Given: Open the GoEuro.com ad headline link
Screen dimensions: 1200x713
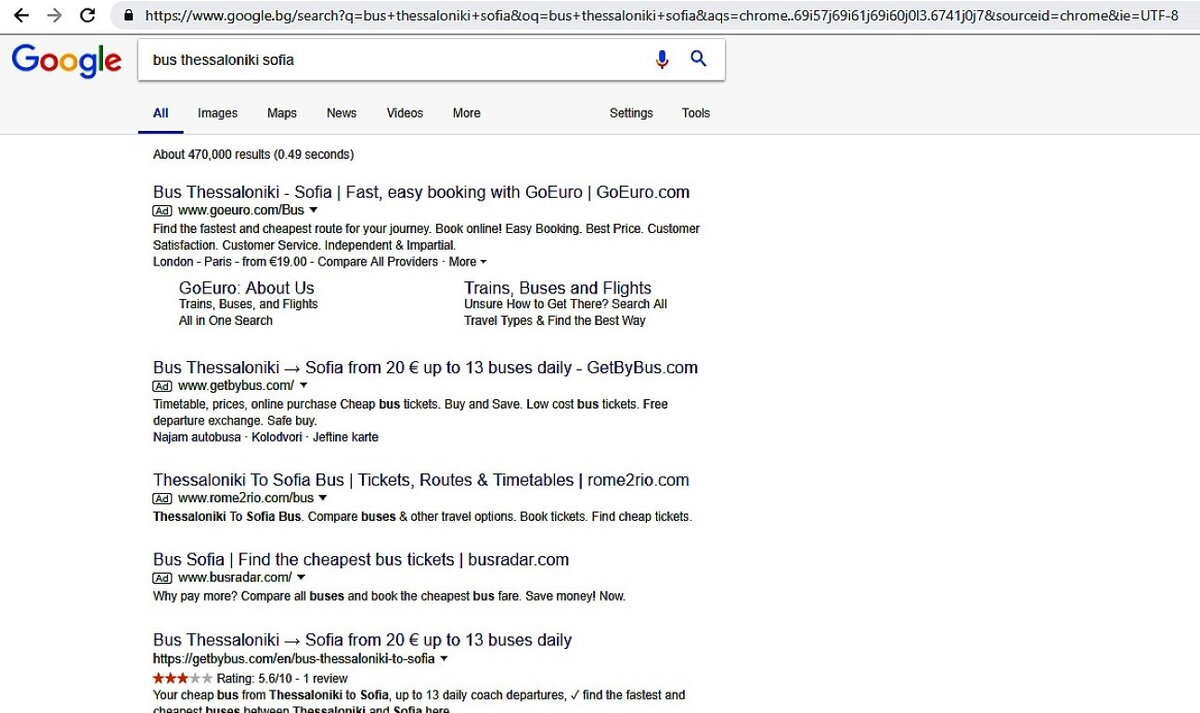Looking at the screenshot, I should 421,192.
